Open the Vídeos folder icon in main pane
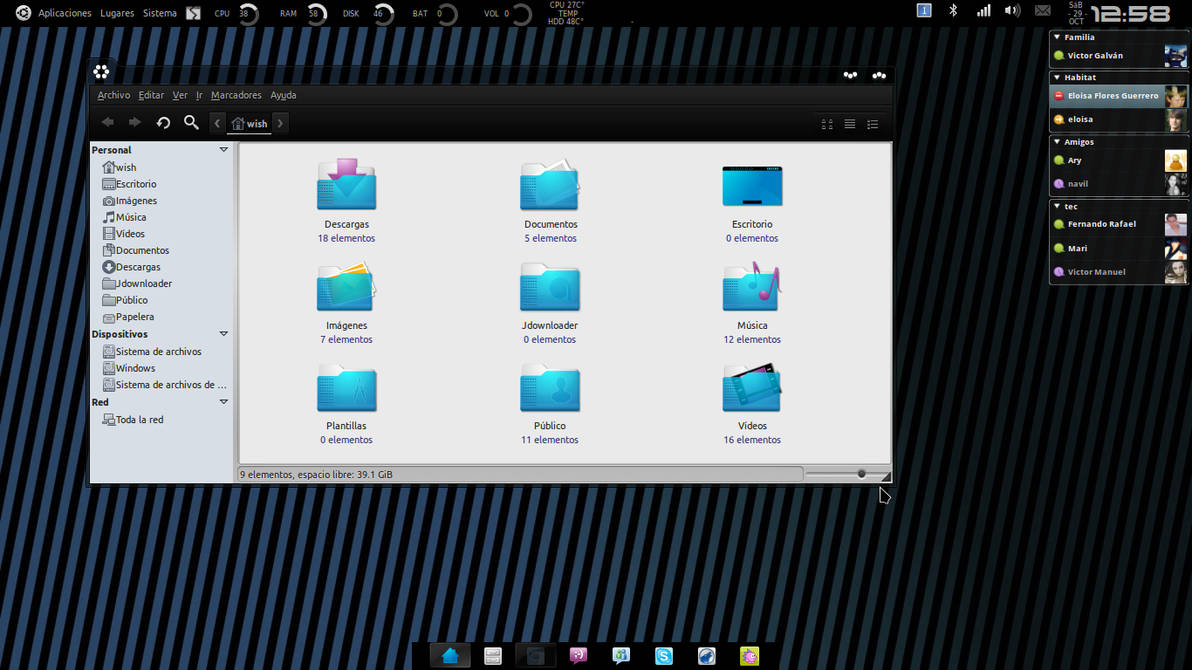This screenshot has height=670, width=1192. click(x=752, y=388)
